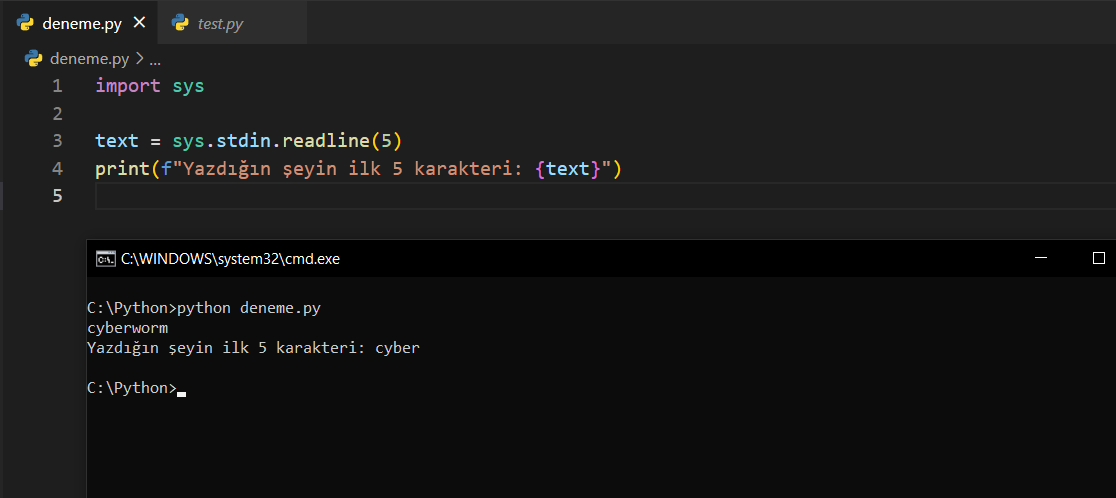The height and width of the screenshot is (498, 1116).
Task: Close the deneme.py editor tab
Action: click(139, 22)
